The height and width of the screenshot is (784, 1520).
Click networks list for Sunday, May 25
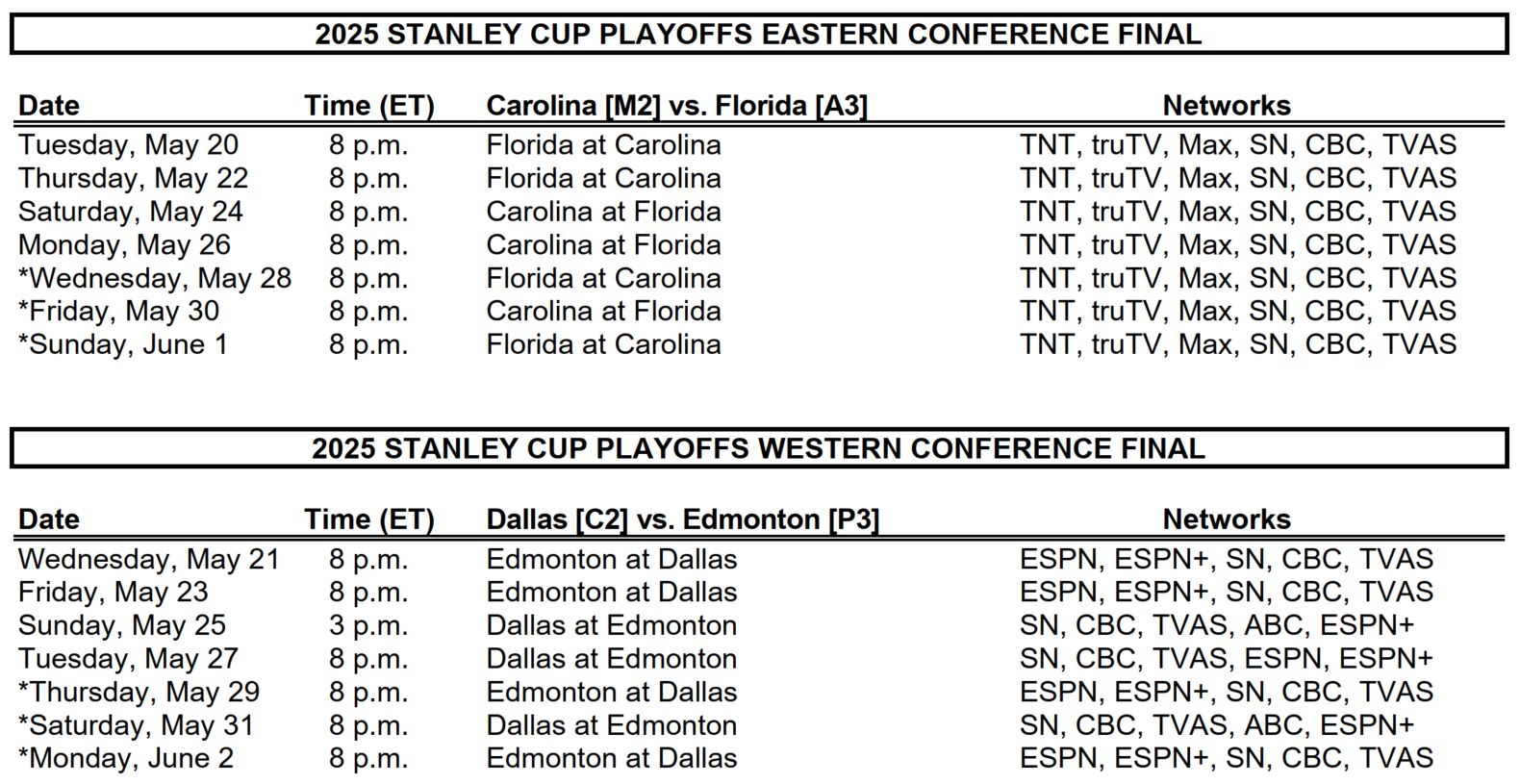click(x=1217, y=625)
